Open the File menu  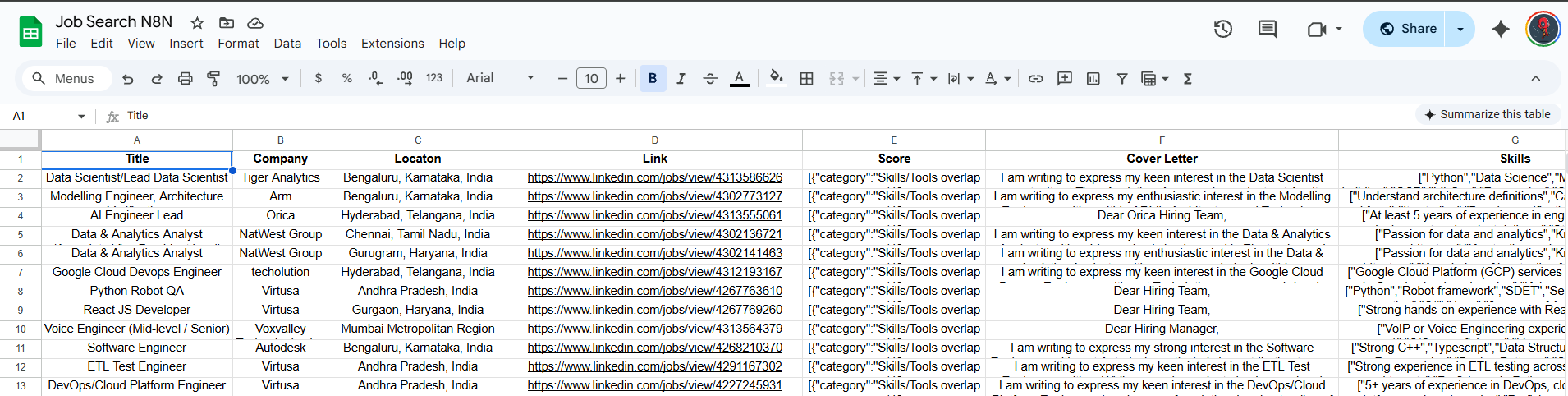click(x=66, y=44)
